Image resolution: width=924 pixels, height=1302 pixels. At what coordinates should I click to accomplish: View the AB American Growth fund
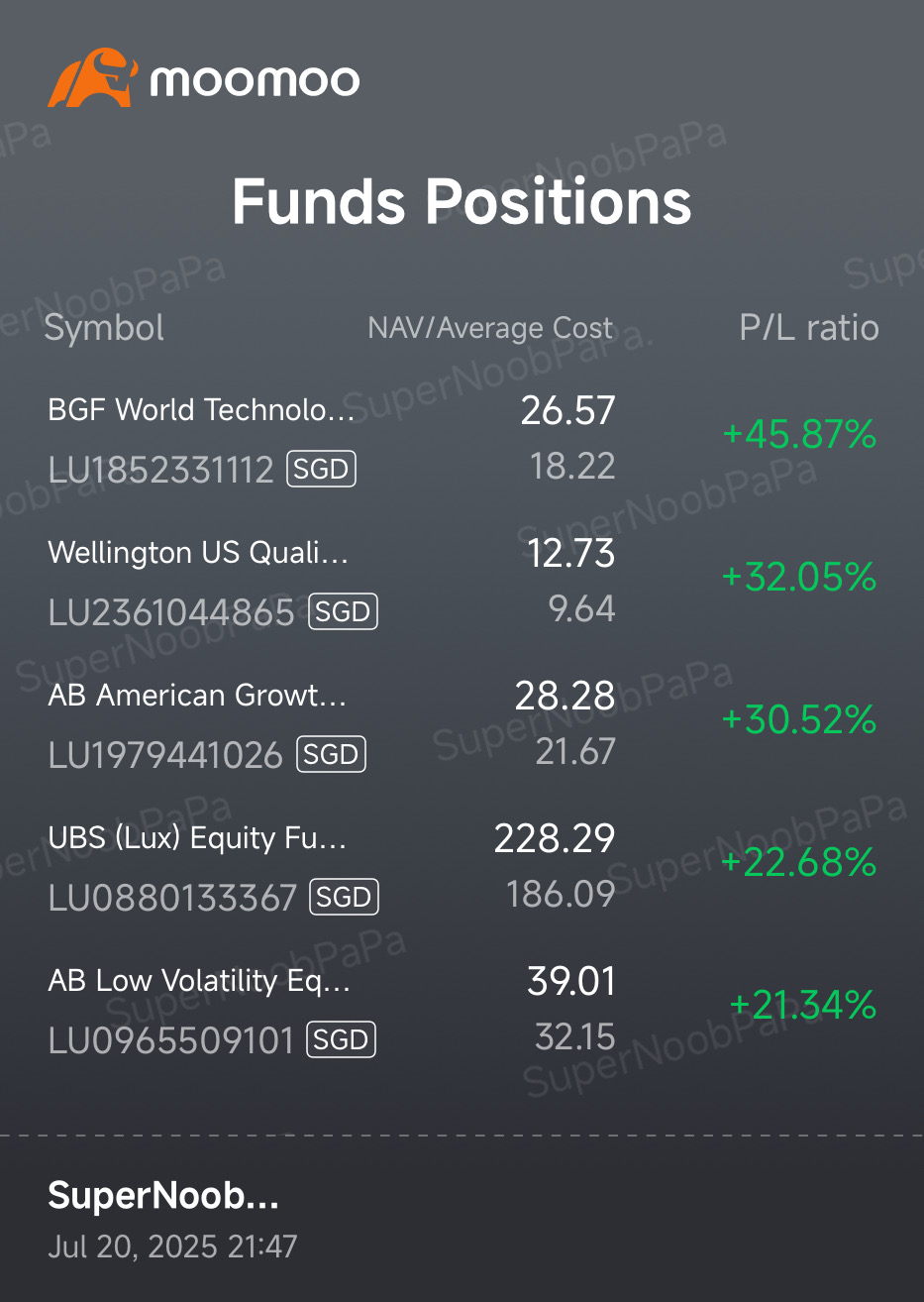197,696
